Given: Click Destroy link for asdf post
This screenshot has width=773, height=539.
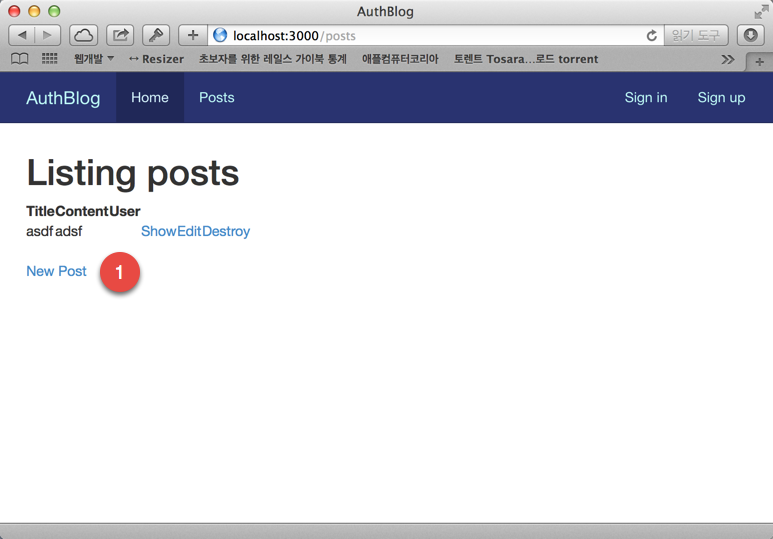Looking at the screenshot, I should pos(226,231).
